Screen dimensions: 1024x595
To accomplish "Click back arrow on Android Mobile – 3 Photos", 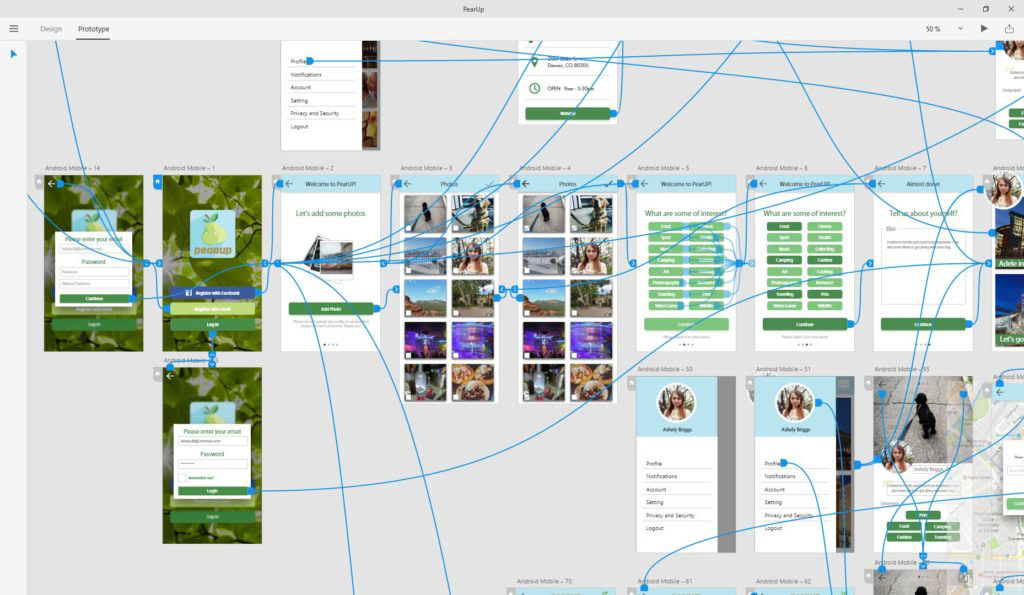I will point(408,184).
